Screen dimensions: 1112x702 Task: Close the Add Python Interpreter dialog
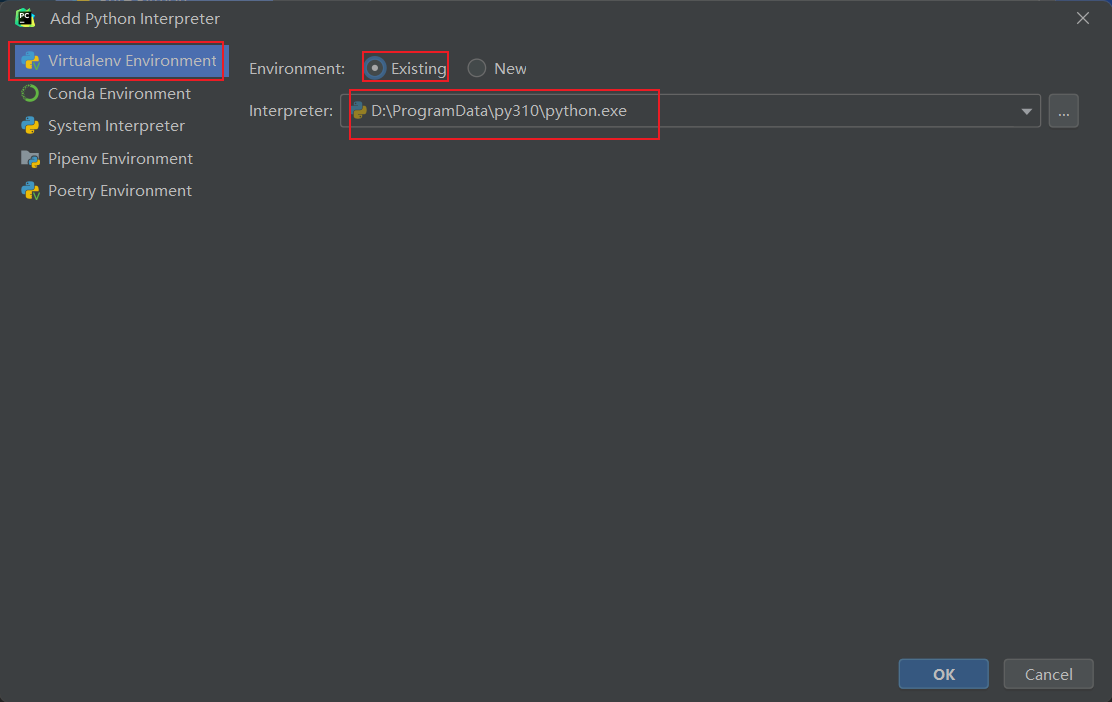click(x=1082, y=18)
